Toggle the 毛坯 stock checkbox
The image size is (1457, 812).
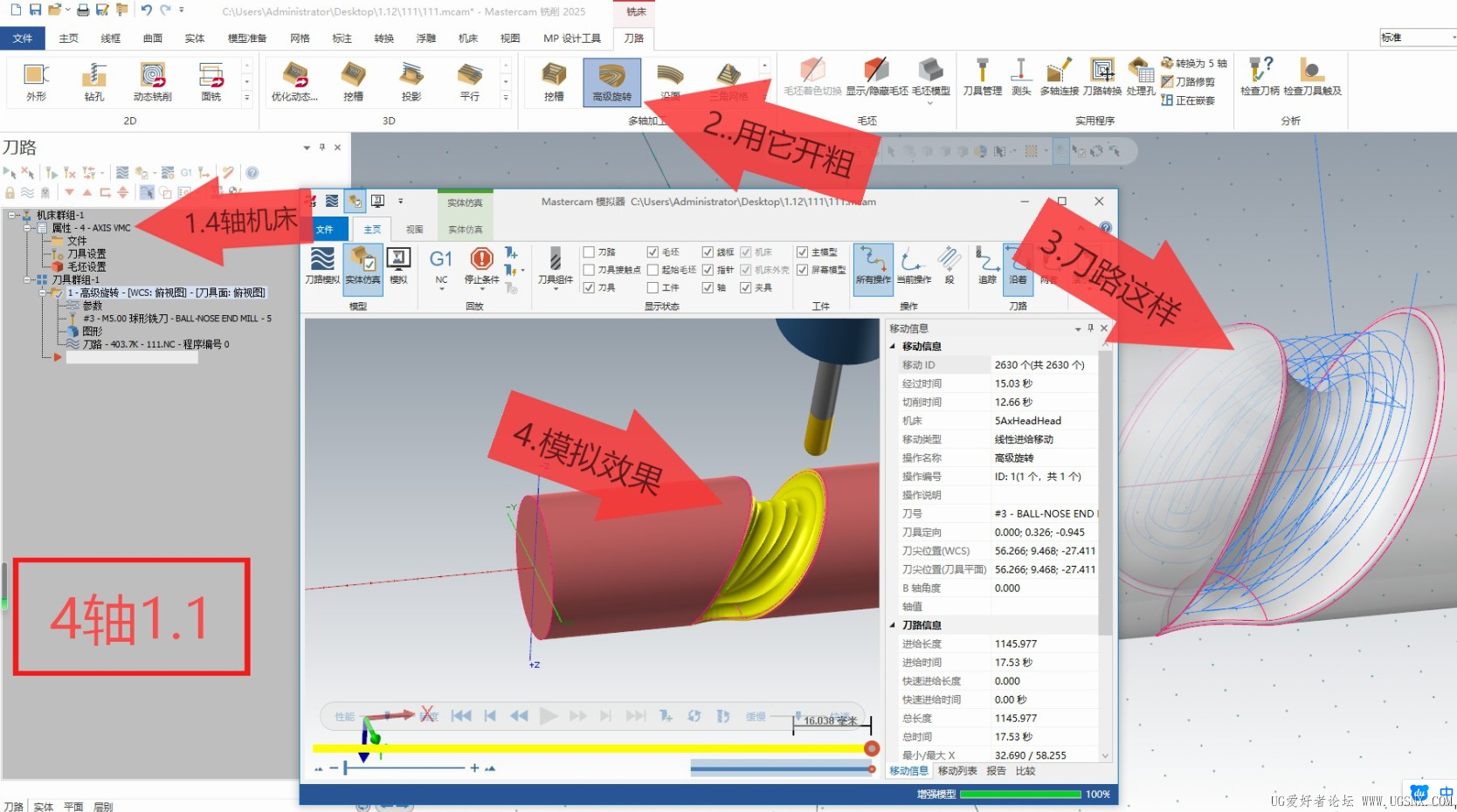[653, 252]
